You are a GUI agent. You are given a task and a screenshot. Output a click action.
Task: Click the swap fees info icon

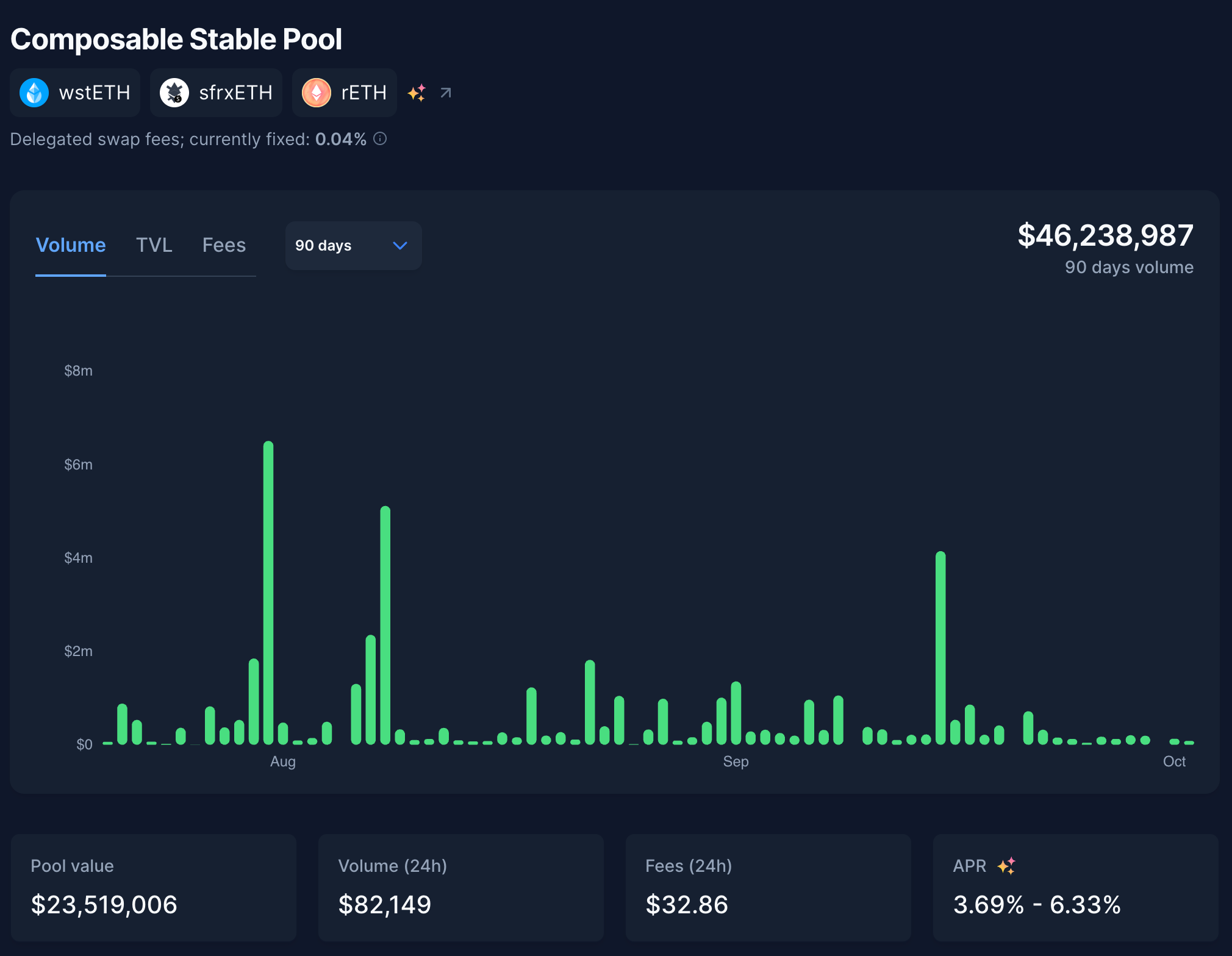point(380,139)
